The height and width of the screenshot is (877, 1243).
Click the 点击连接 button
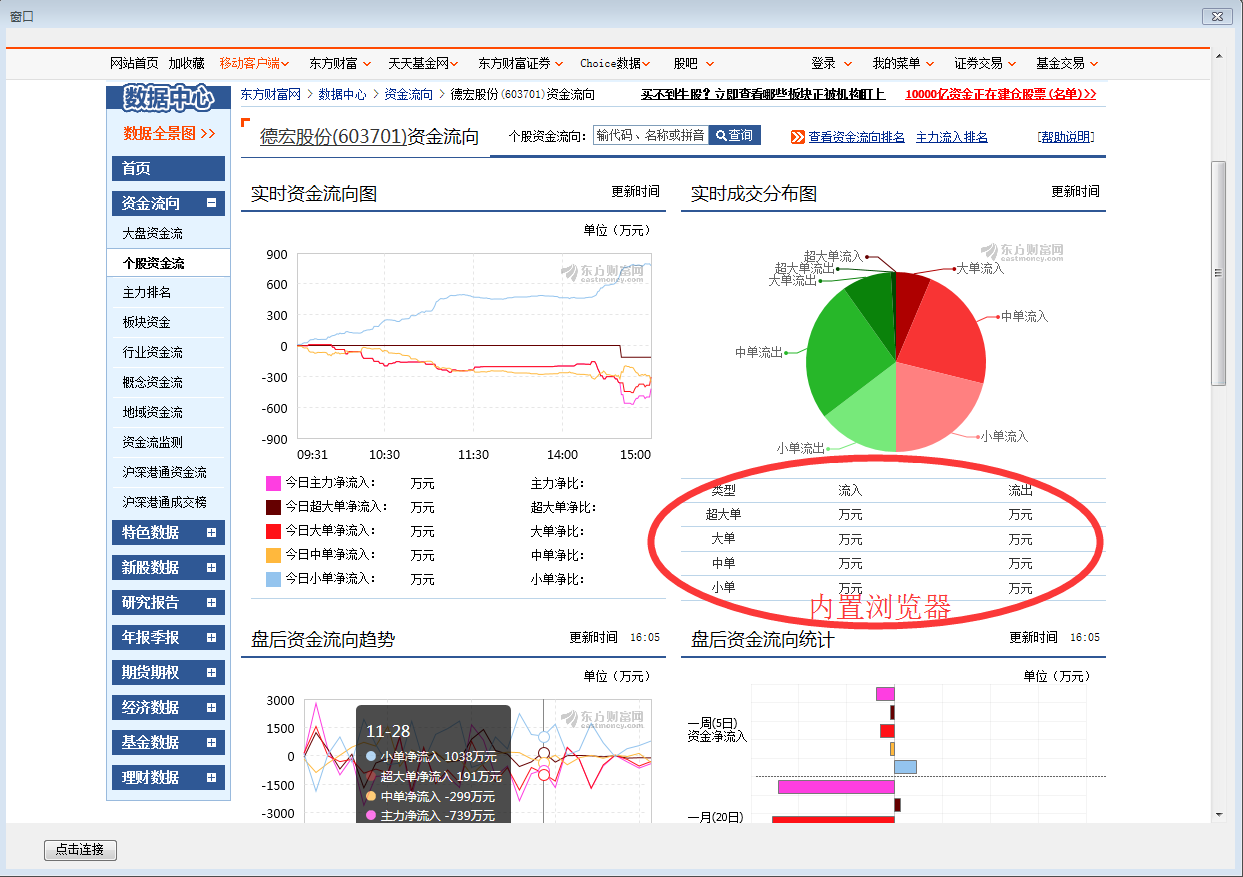click(81, 850)
